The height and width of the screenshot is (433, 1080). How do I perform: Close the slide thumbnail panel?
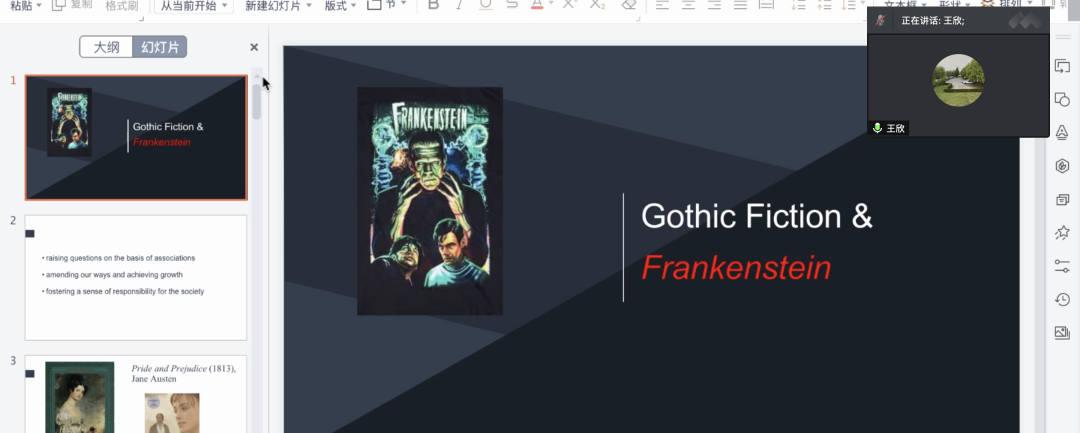254,47
